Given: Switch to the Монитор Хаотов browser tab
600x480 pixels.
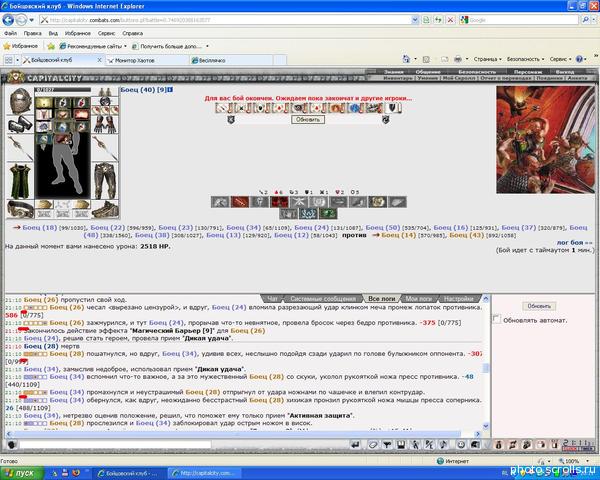Looking at the screenshot, I should click(x=147, y=60).
